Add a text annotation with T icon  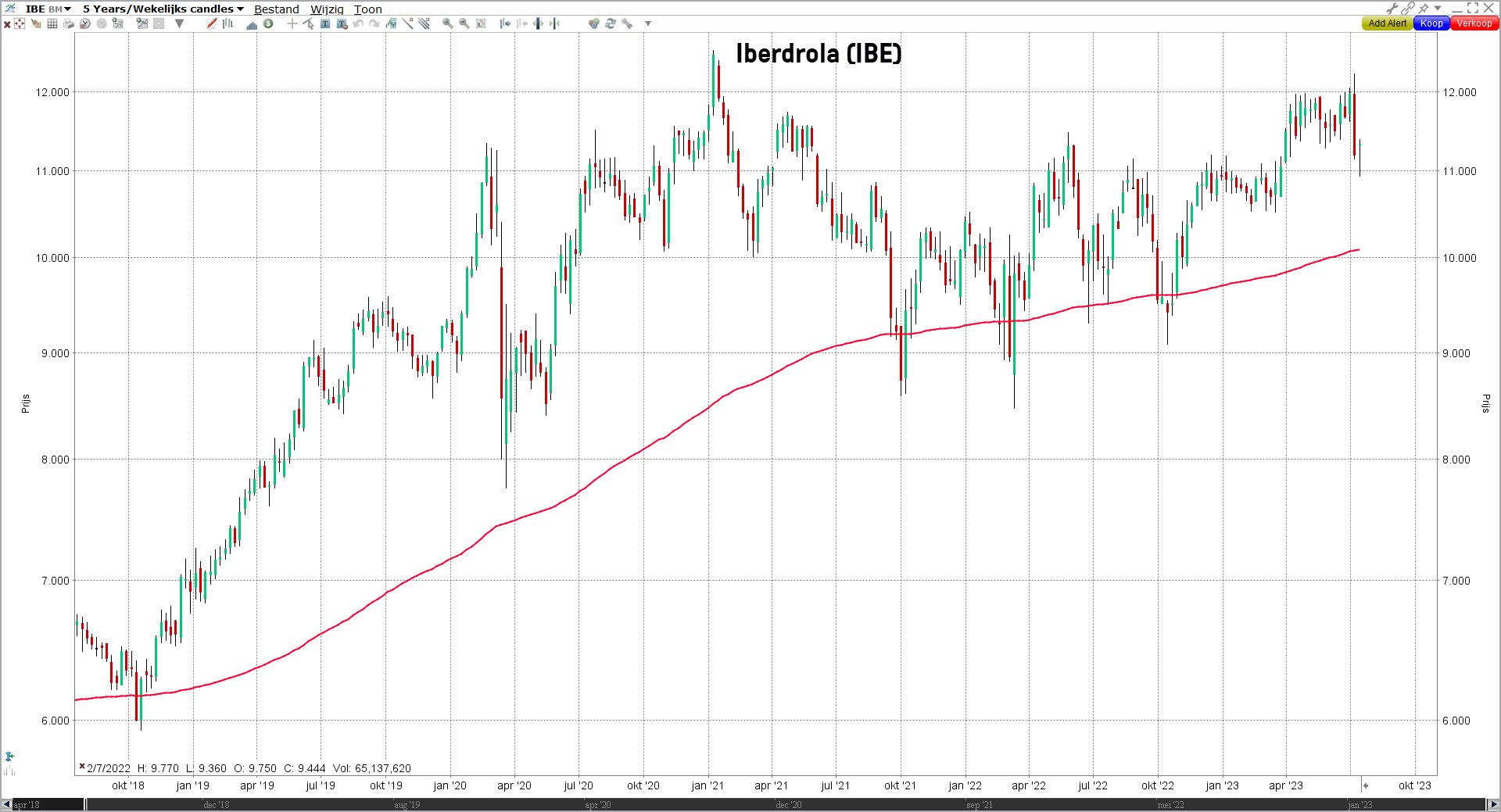325,23
